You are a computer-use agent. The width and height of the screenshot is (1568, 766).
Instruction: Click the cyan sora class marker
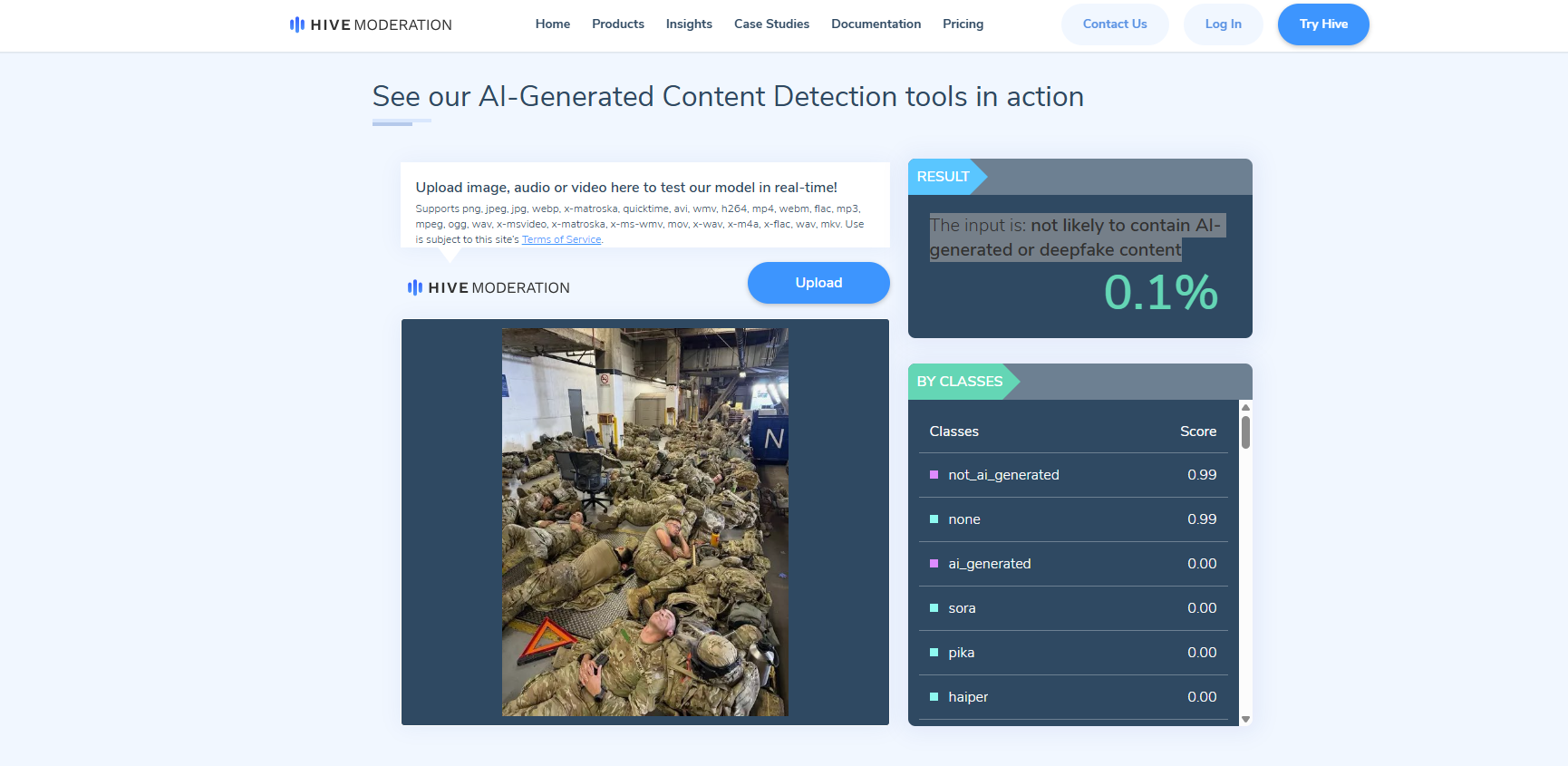[x=934, y=608]
